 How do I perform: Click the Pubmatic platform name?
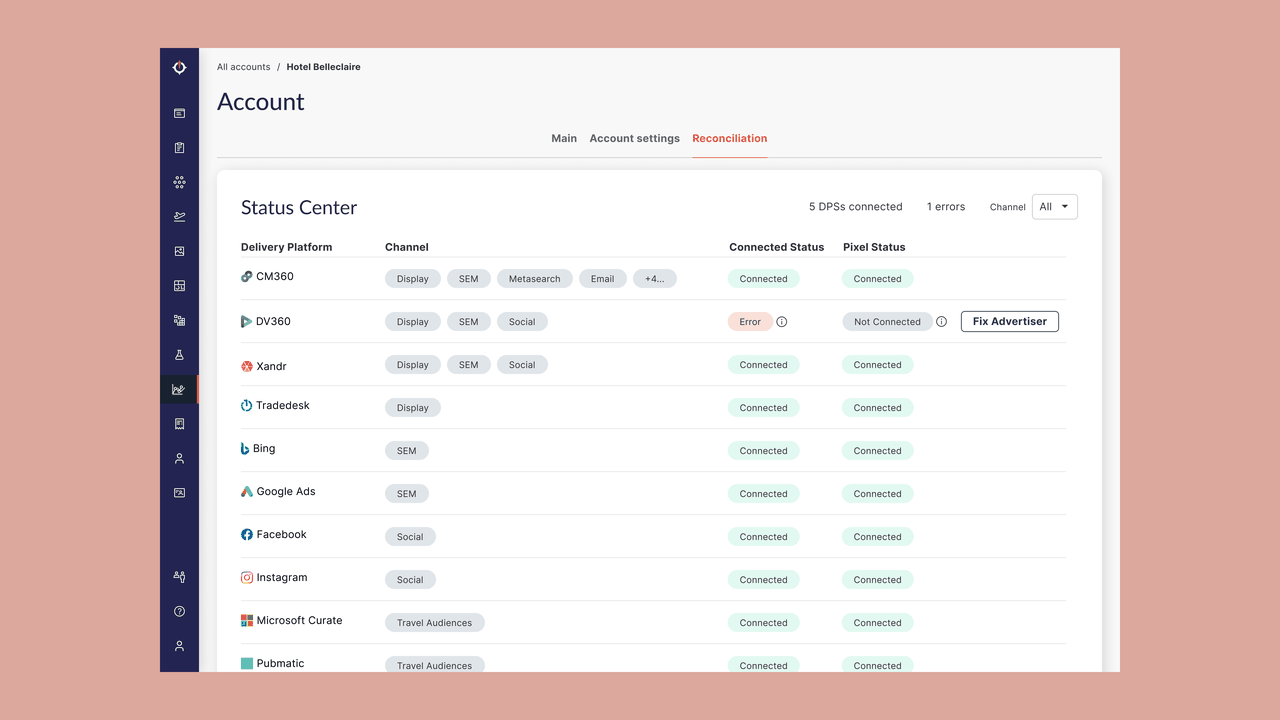(x=280, y=663)
